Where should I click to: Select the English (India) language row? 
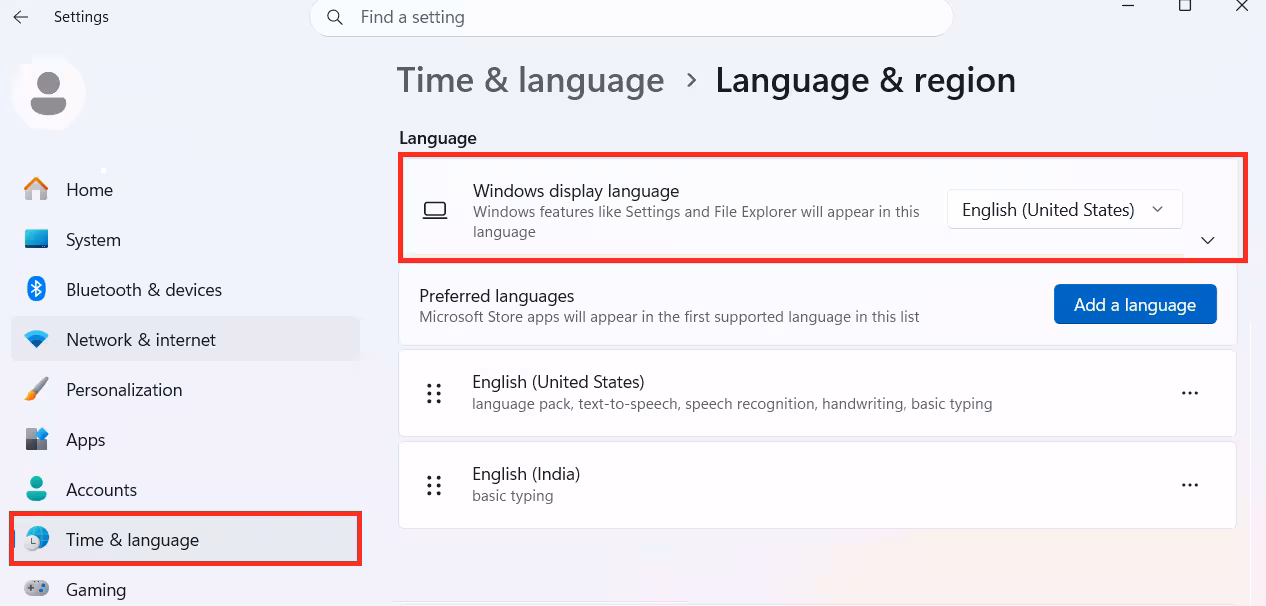pos(817,485)
